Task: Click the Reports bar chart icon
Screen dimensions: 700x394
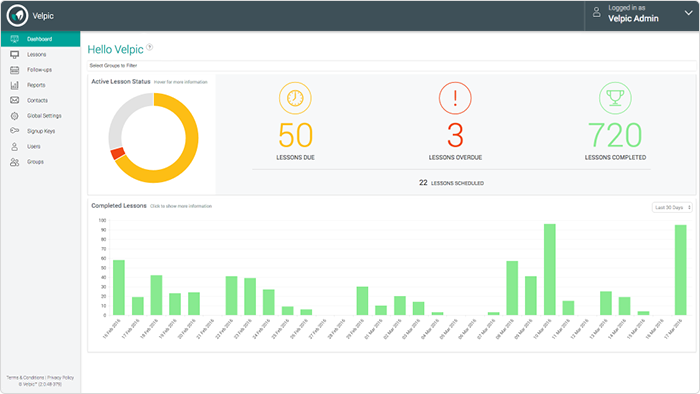Action: coord(14,85)
